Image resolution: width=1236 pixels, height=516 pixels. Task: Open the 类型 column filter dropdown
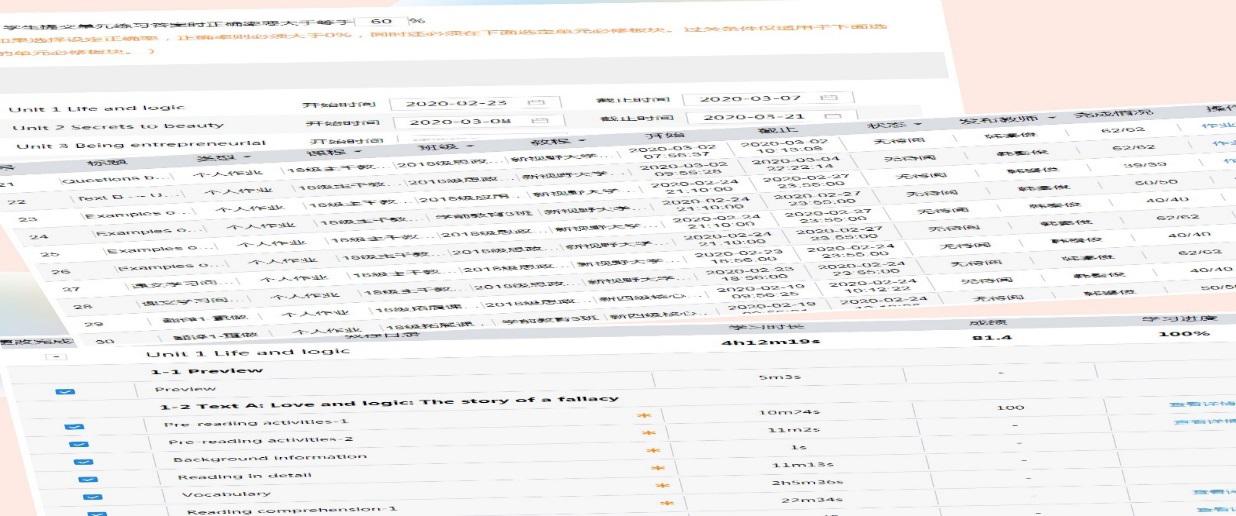click(247, 157)
